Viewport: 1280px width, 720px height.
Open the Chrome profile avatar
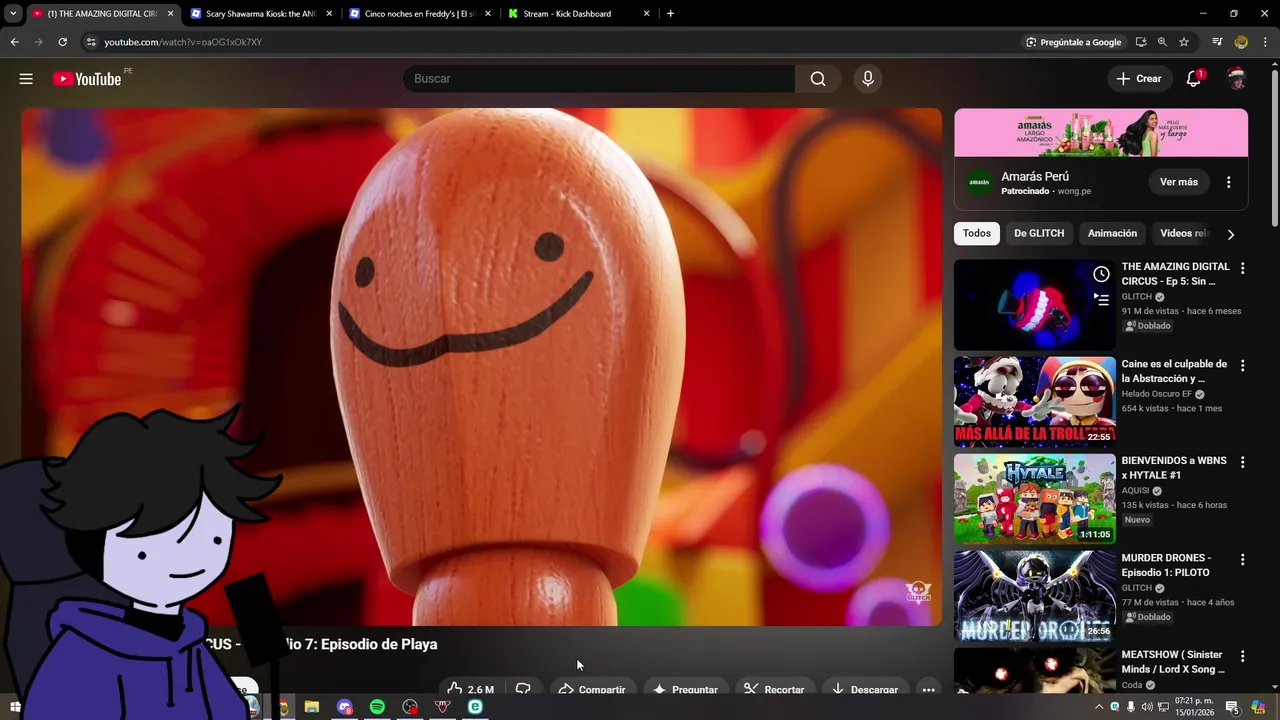click(x=1241, y=42)
